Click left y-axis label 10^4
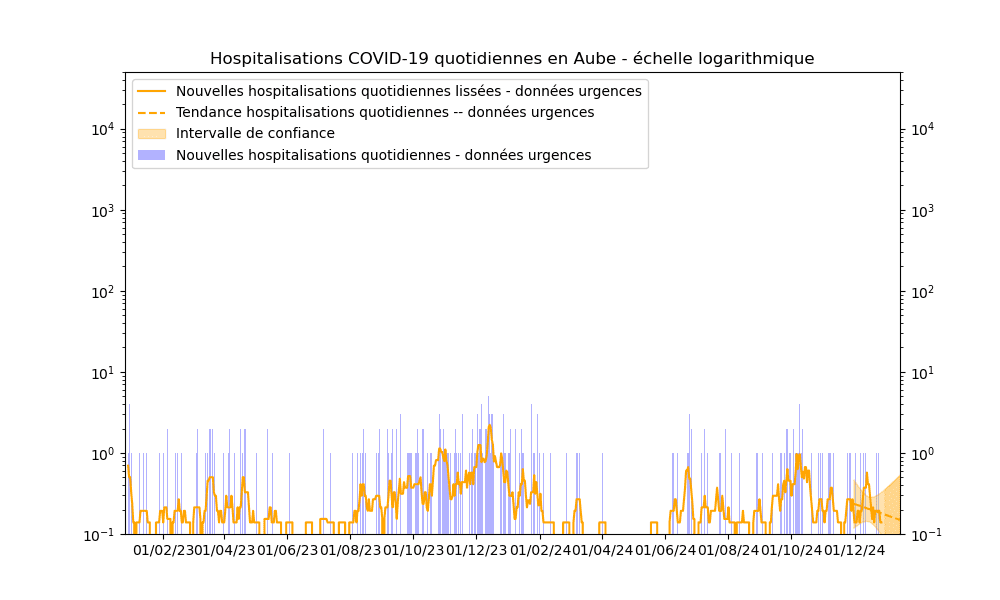 103,129
